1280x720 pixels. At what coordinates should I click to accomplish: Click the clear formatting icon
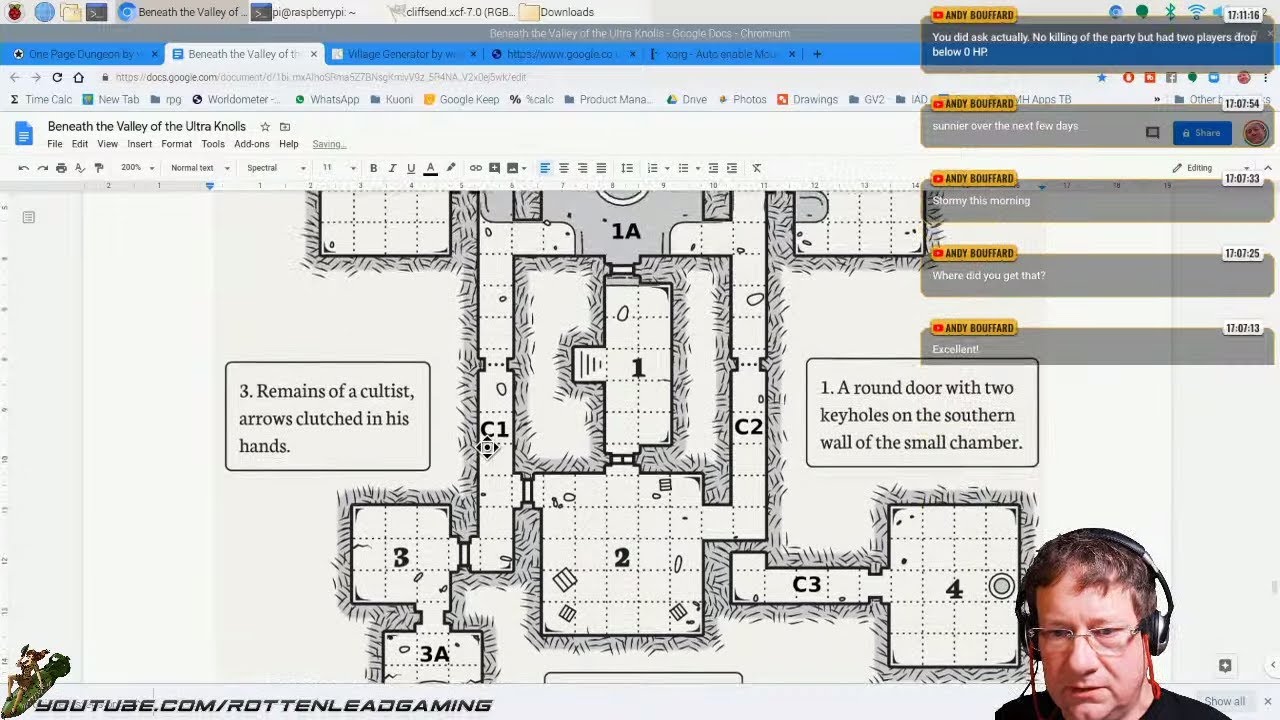(757, 168)
